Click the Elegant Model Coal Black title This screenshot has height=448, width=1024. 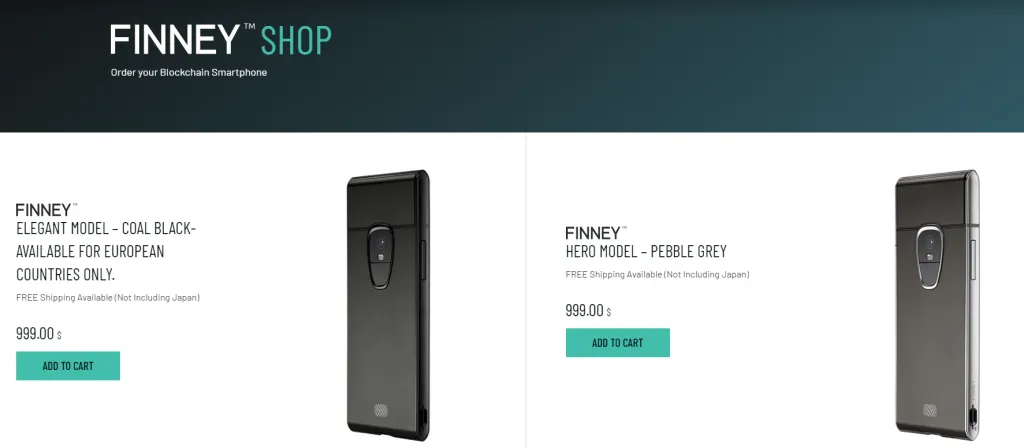click(x=106, y=251)
